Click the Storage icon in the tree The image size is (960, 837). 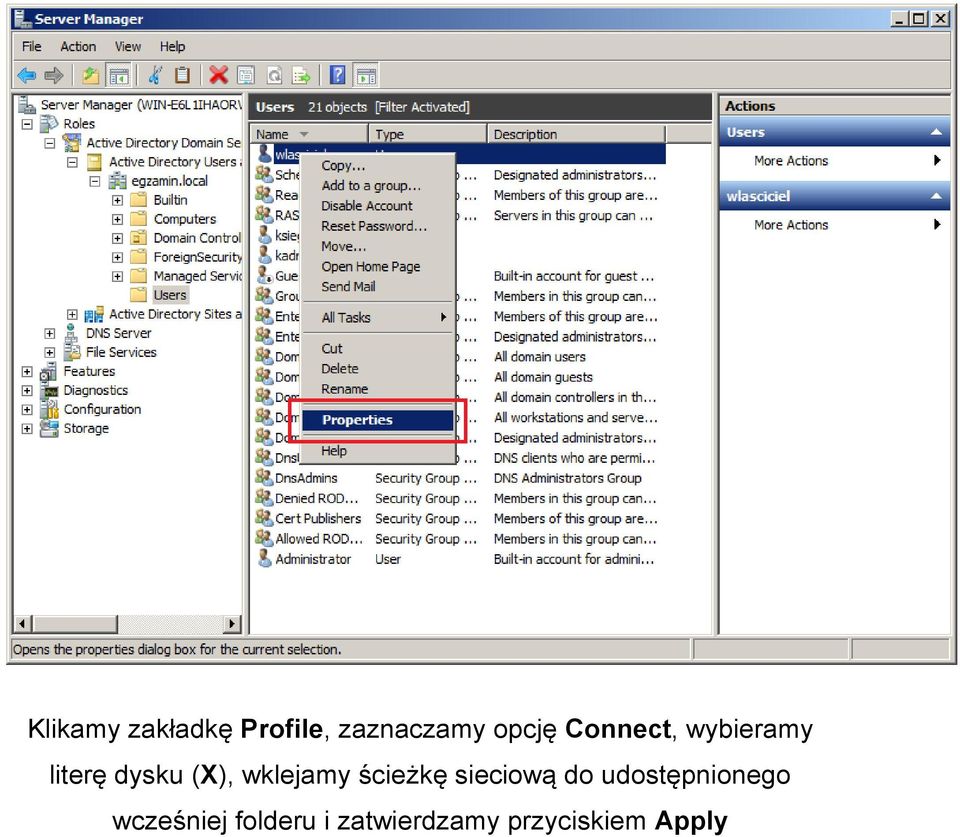click(48, 428)
